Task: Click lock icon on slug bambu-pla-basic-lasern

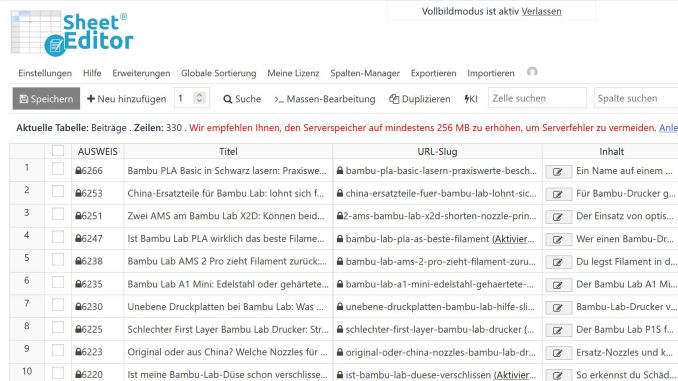Action: click(x=340, y=171)
